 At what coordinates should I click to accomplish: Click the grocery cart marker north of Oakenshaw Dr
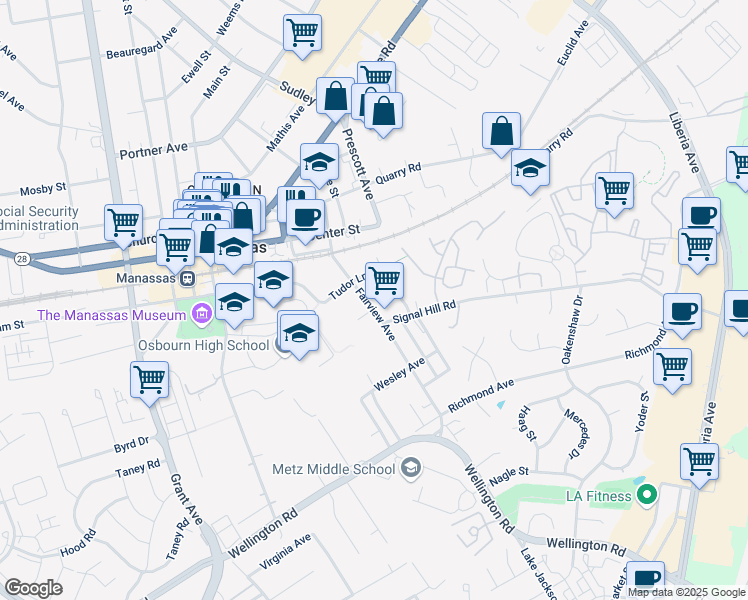(x=615, y=191)
